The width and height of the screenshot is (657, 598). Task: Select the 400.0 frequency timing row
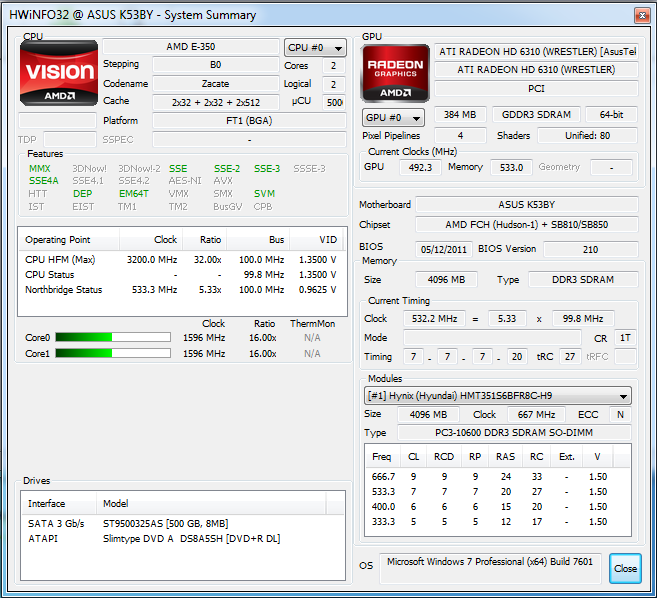pos(498,507)
